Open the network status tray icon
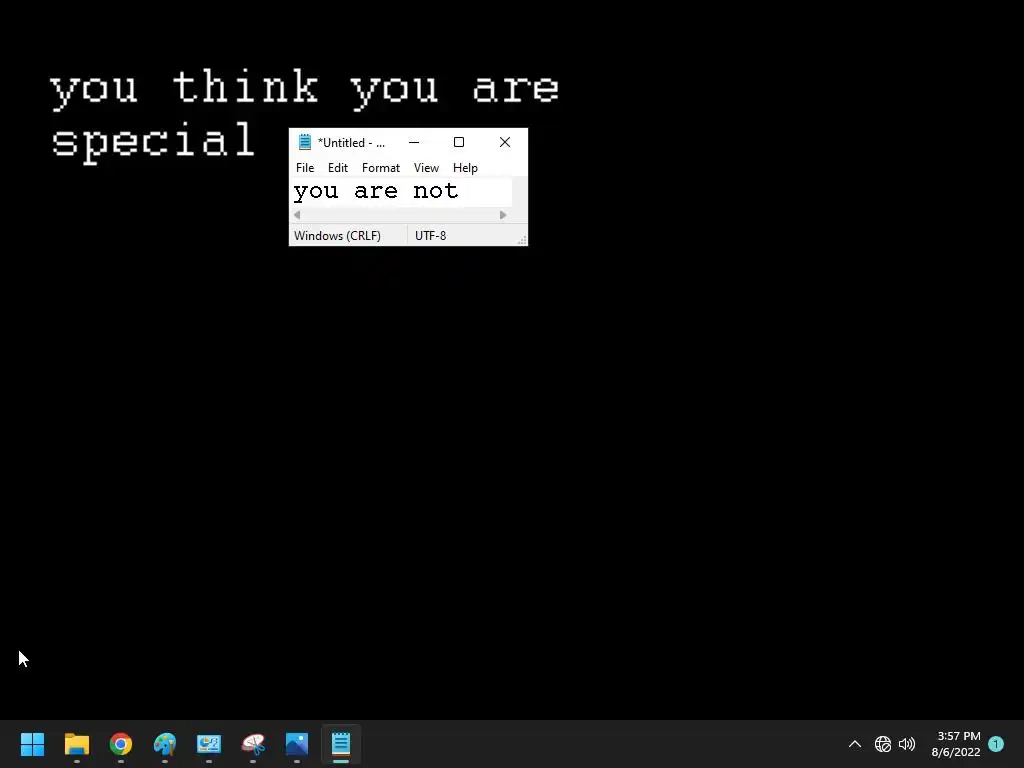This screenshot has height=768, width=1024. [x=883, y=744]
